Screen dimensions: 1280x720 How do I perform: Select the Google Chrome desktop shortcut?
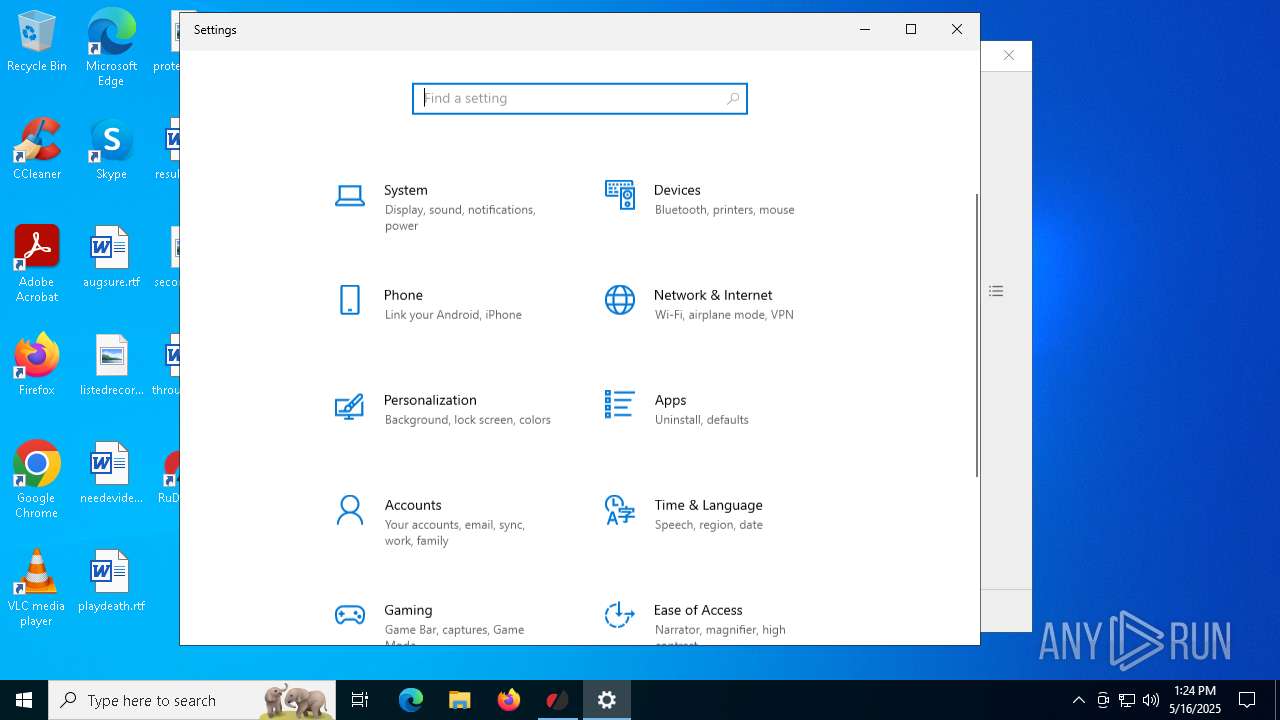tap(37, 480)
